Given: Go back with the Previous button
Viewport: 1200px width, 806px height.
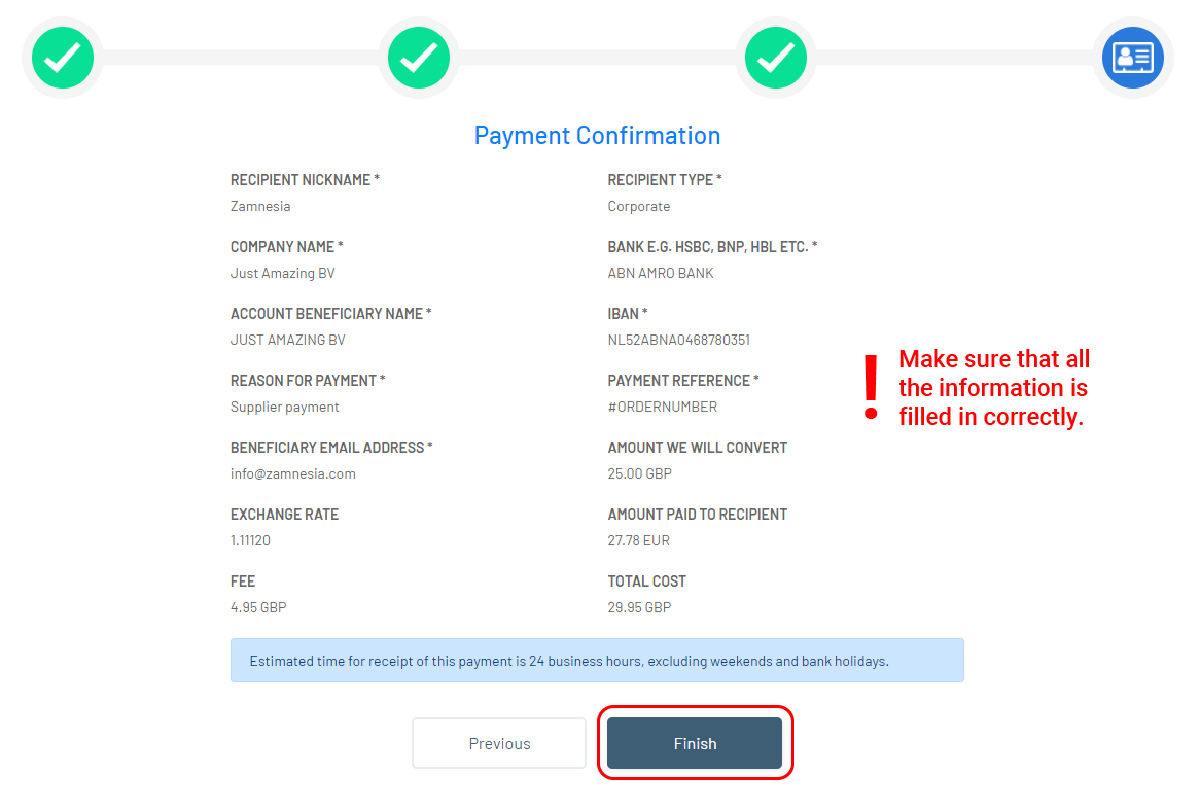Looking at the screenshot, I should (499, 743).
